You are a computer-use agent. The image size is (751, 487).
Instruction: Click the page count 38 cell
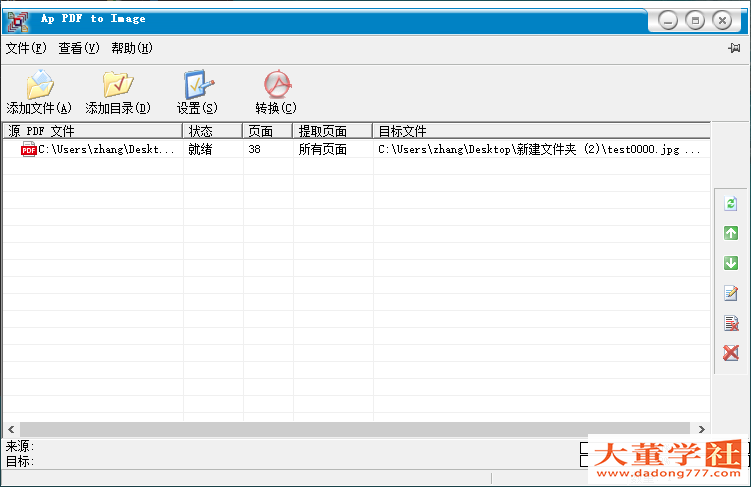click(254, 149)
